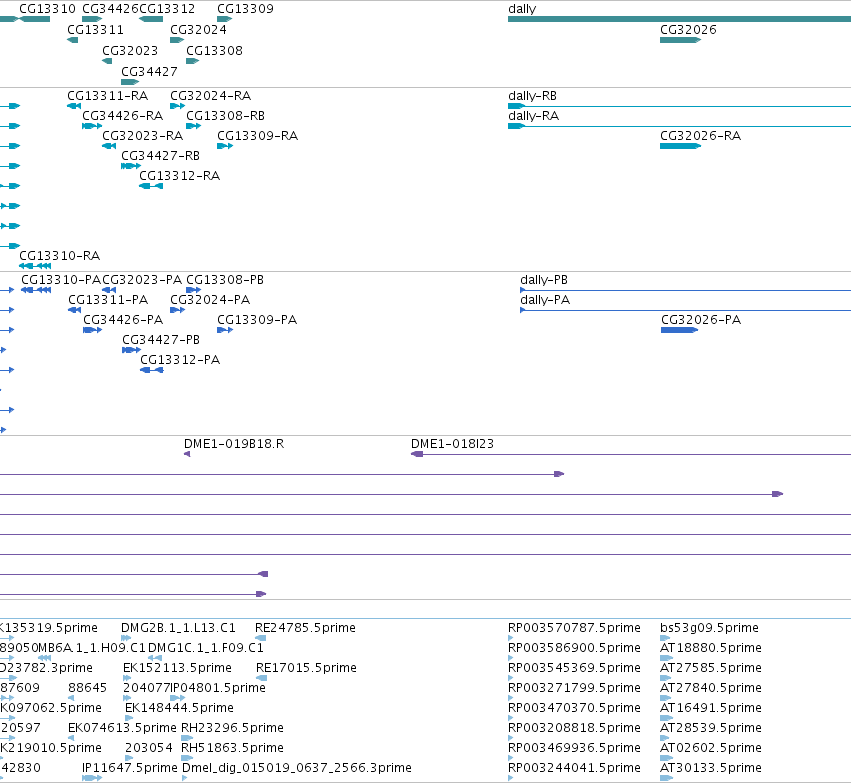This screenshot has height=783, width=851.
Task: Select EST AT16491.5prime
Action: pyautogui.click(x=711, y=708)
